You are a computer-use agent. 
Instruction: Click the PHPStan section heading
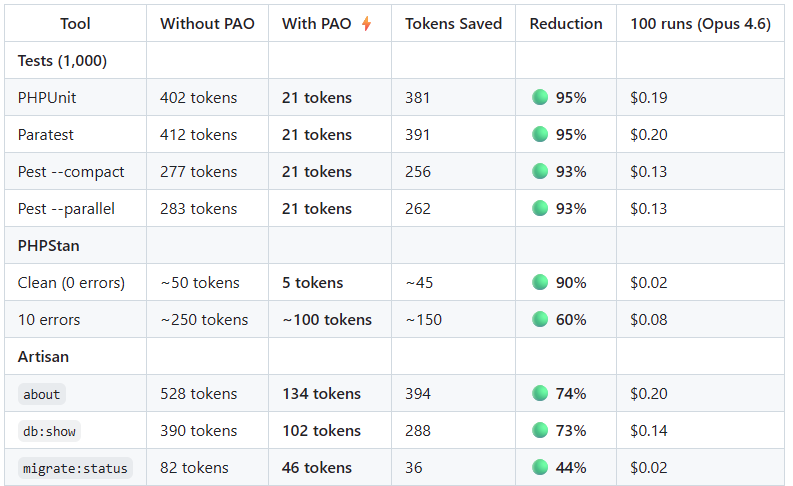(x=49, y=246)
